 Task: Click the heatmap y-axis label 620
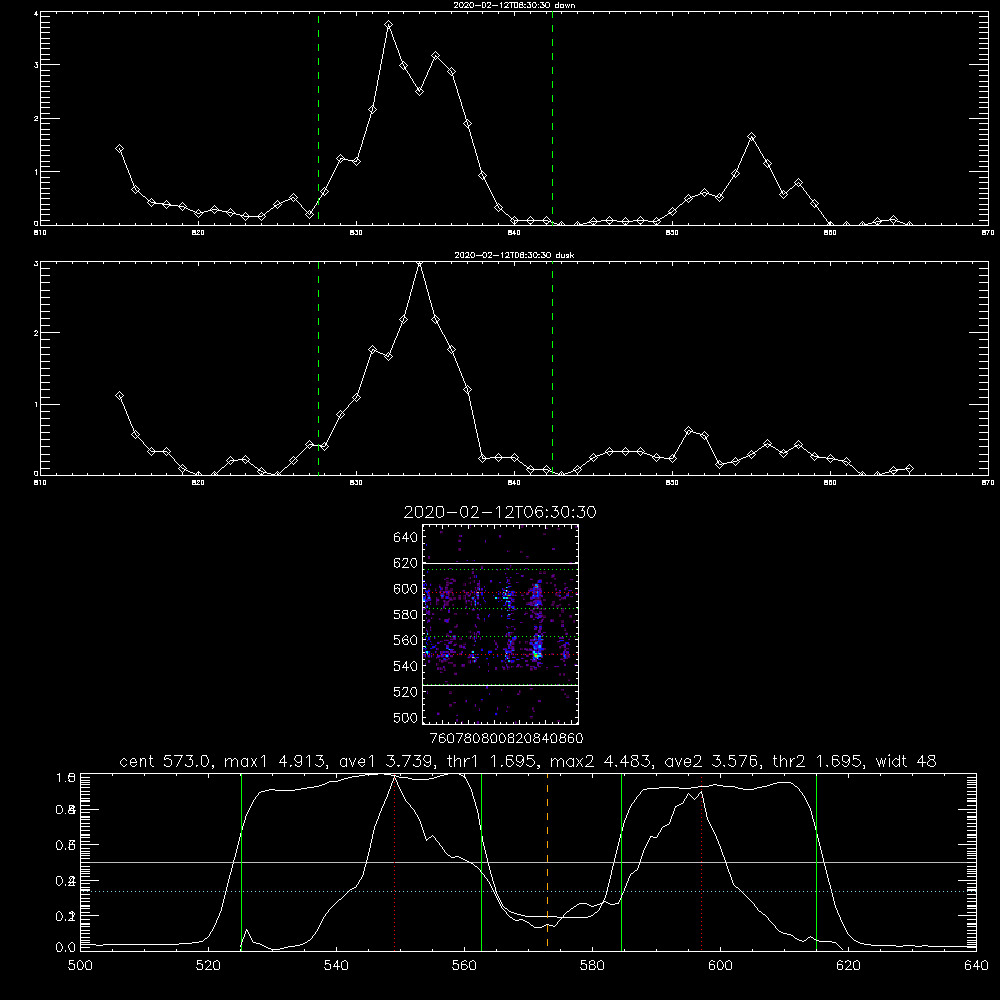tap(405, 563)
